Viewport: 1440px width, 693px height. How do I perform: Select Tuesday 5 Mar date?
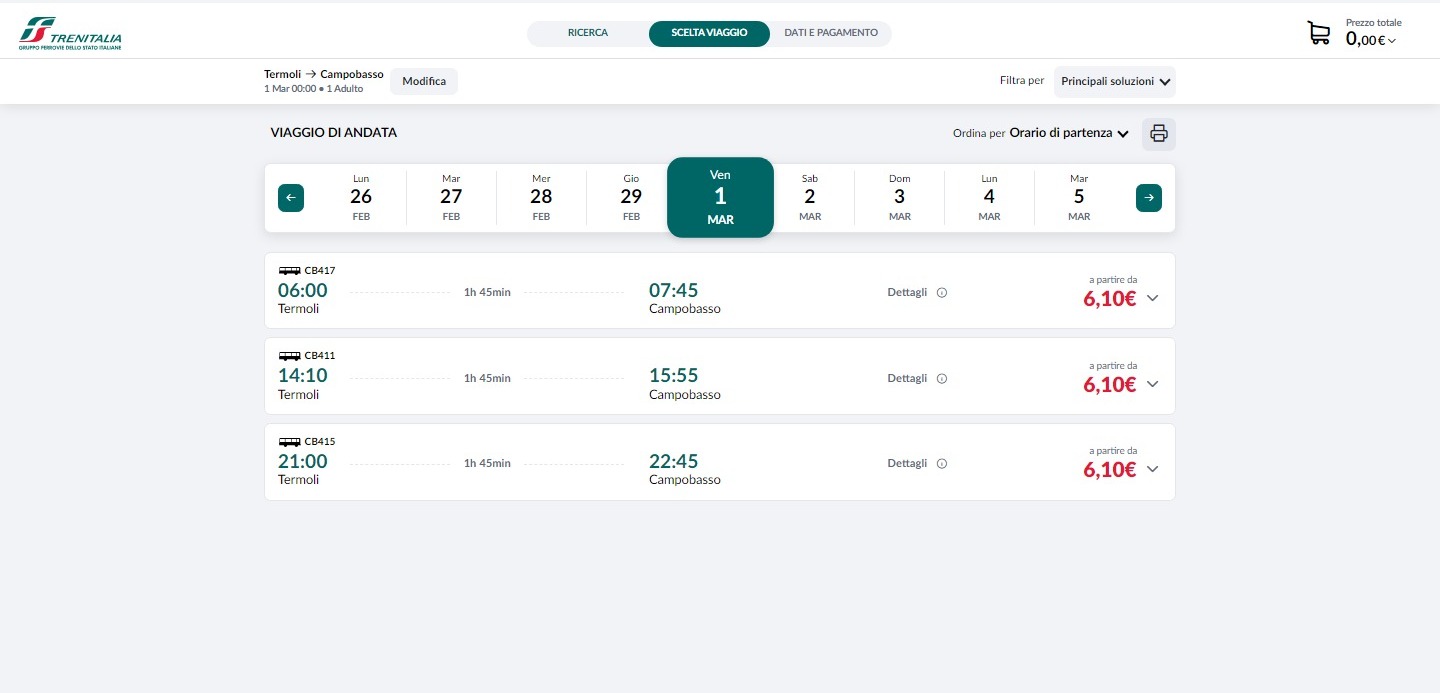point(1079,198)
